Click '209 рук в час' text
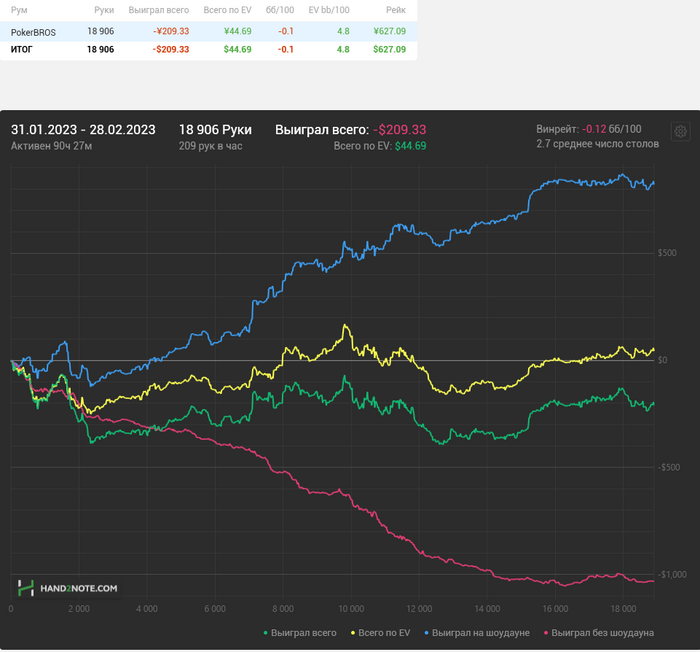 point(211,146)
